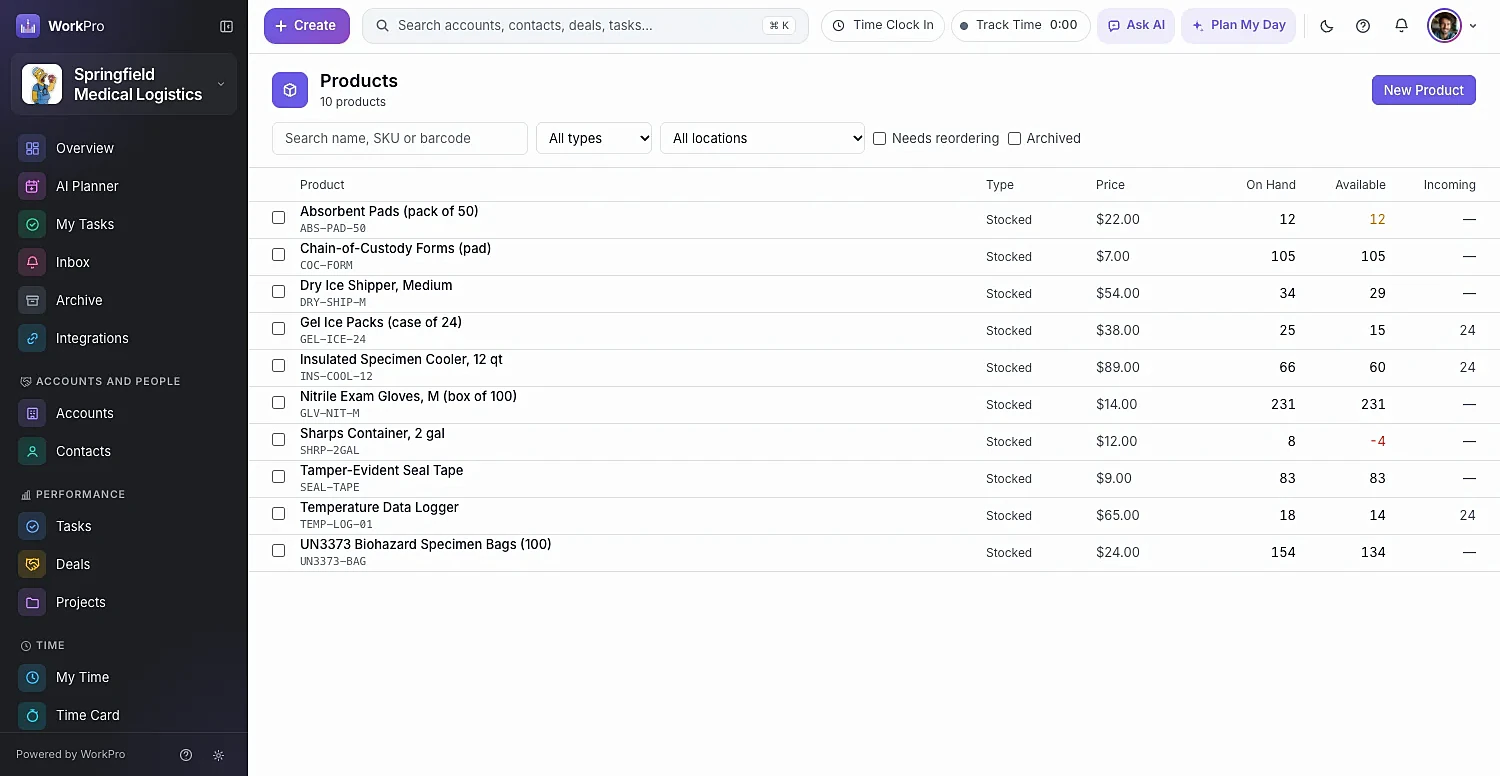Open the All types dropdown
1500x776 pixels.
pyautogui.click(x=594, y=138)
